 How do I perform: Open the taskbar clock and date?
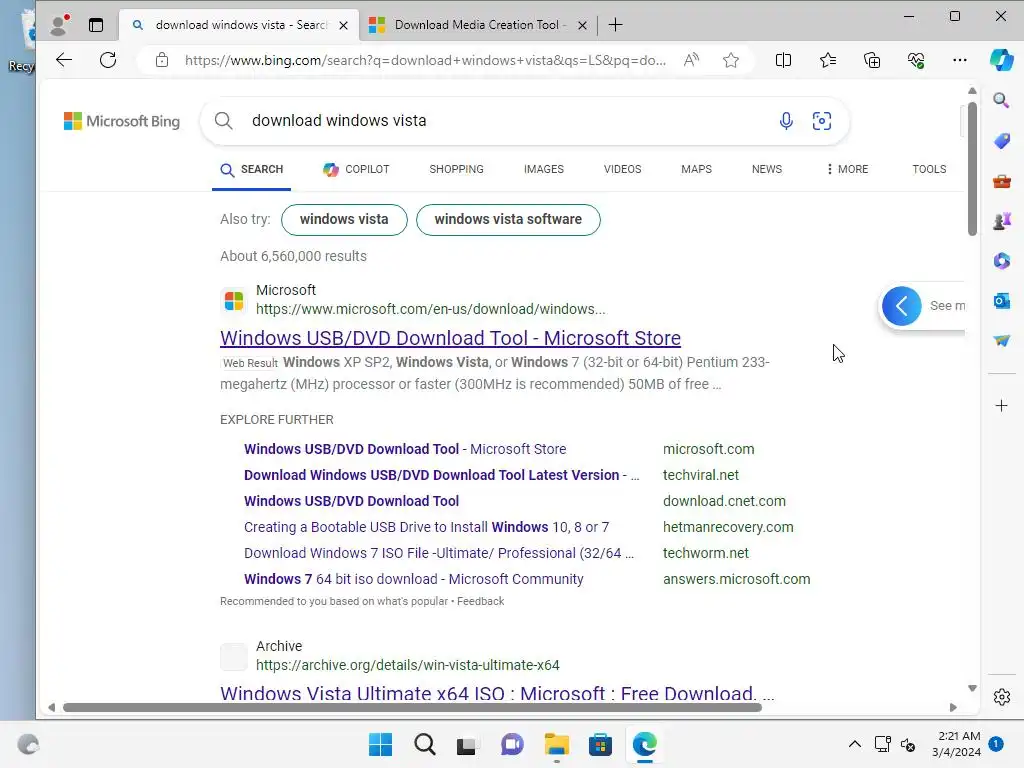(956, 744)
